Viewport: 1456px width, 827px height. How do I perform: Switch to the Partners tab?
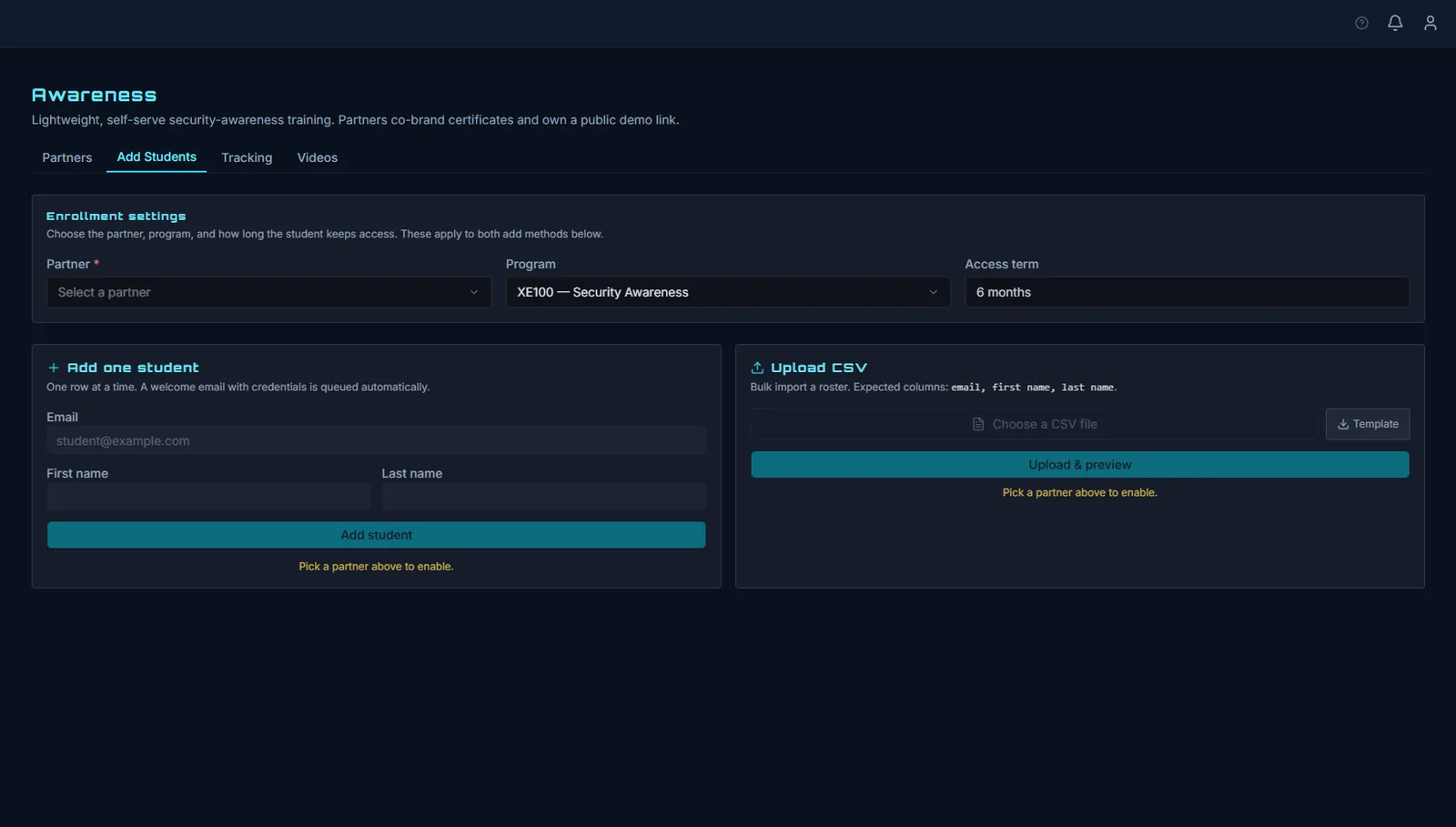(67, 157)
